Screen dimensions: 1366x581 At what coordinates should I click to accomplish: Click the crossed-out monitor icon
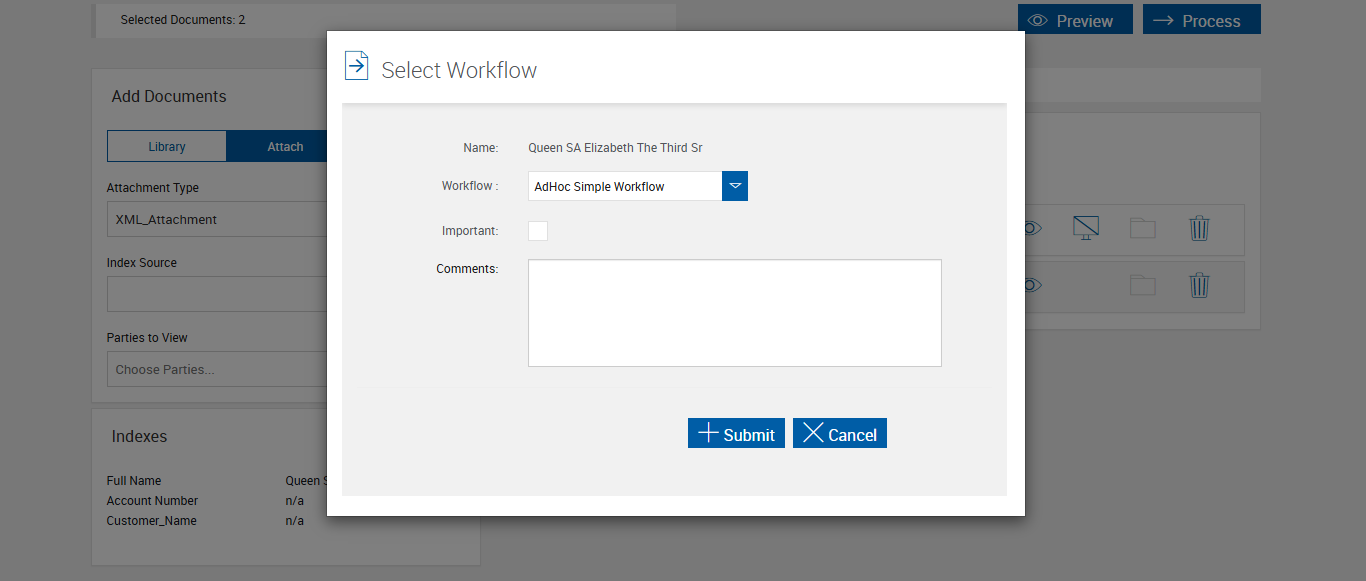point(1085,228)
